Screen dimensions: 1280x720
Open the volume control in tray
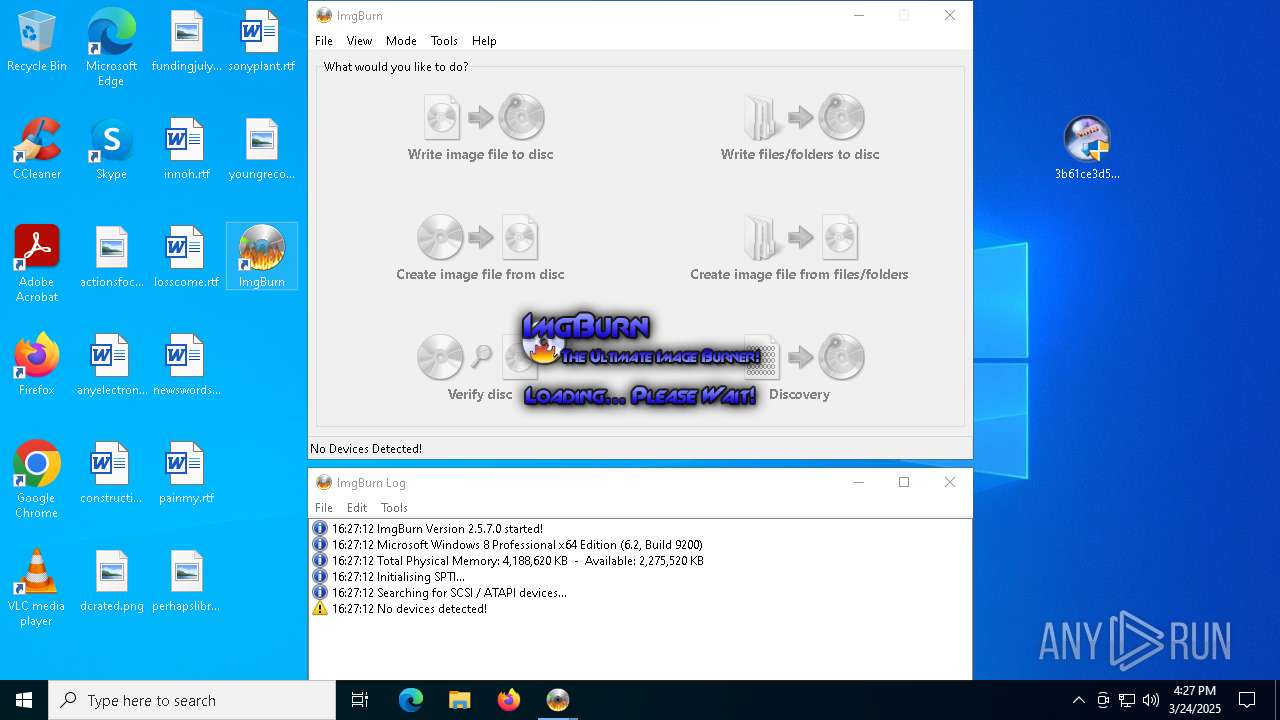[x=1151, y=700]
